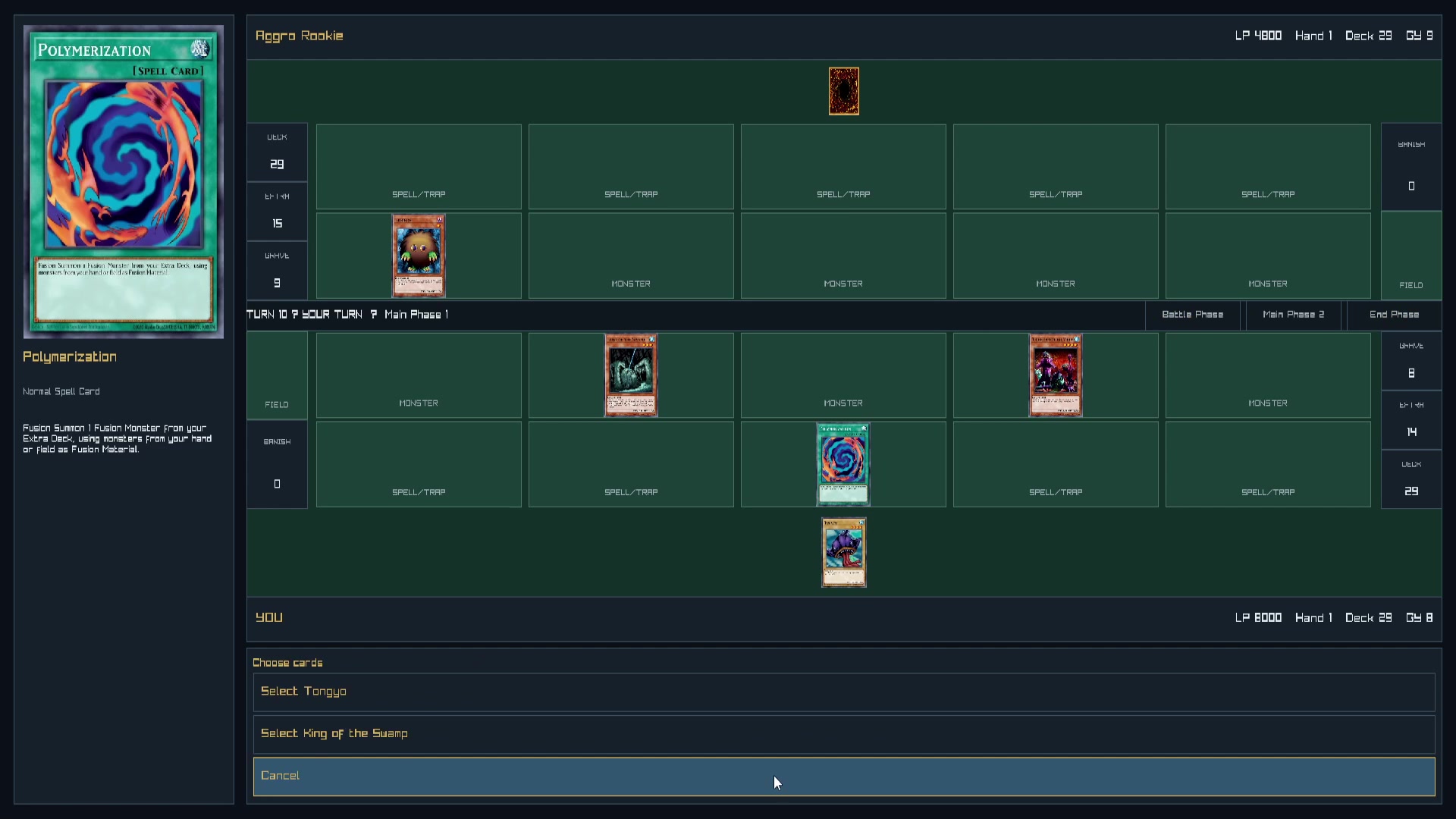Click the Fusion Summon effect description text
Image resolution: width=1456 pixels, height=819 pixels.
tap(117, 438)
